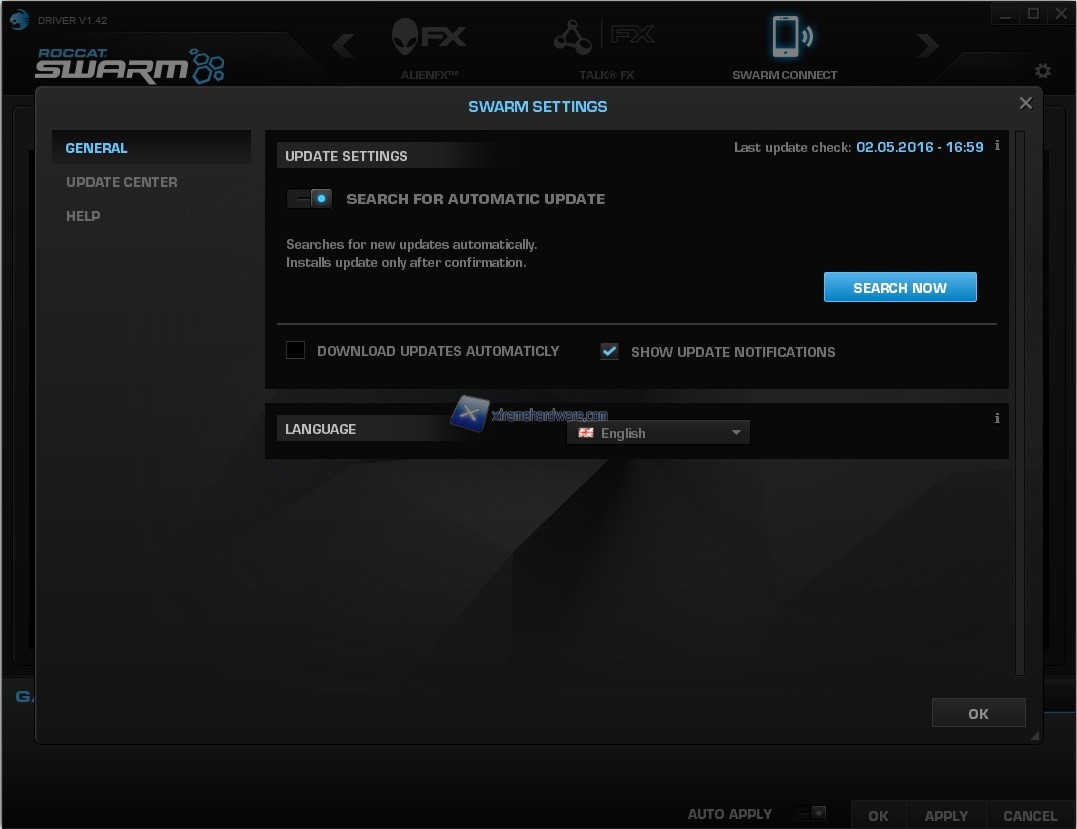Switch to Update Center section
Viewport: 1077px width, 829px height.
(122, 182)
